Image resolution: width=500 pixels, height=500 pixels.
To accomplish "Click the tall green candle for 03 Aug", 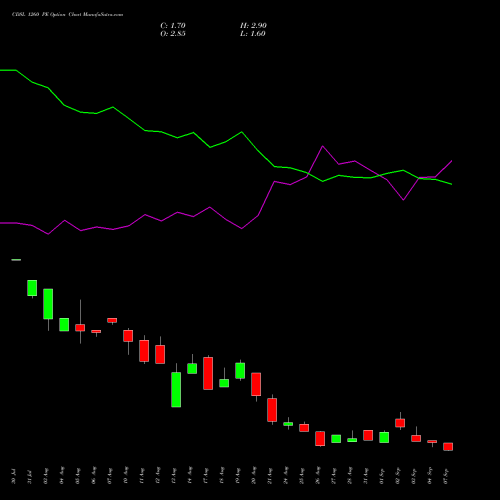I will [x=48, y=304].
